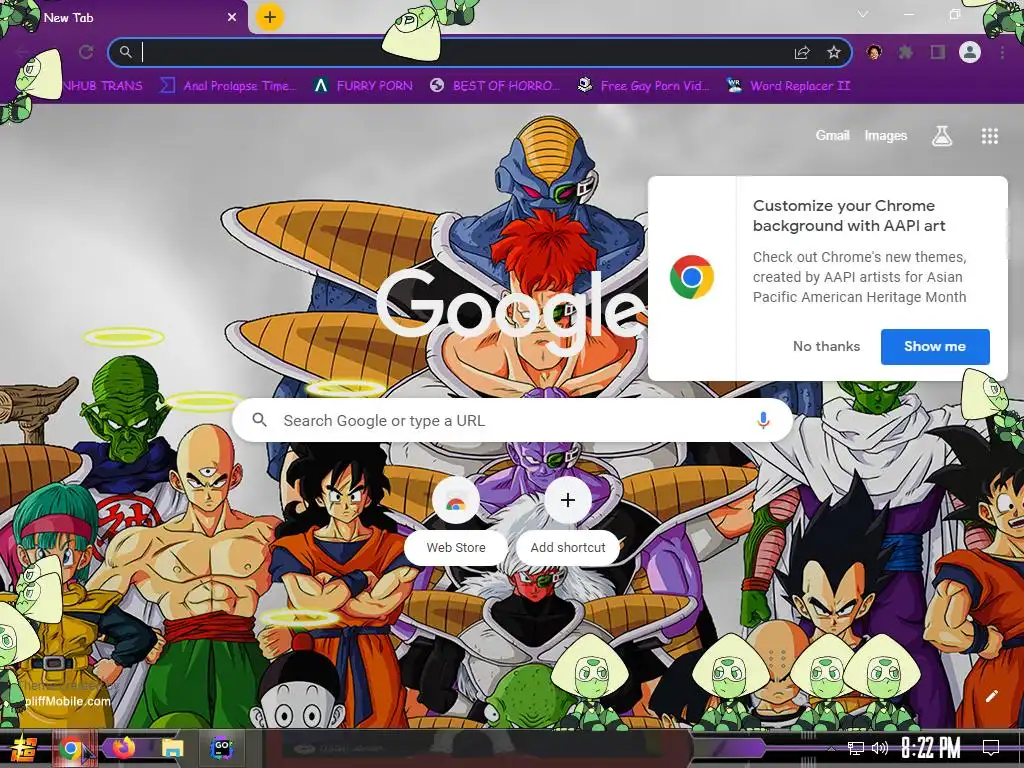The height and width of the screenshot is (768, 1024).
Task: Toggle the browser side panel
Action: click(x=938, y=52)
